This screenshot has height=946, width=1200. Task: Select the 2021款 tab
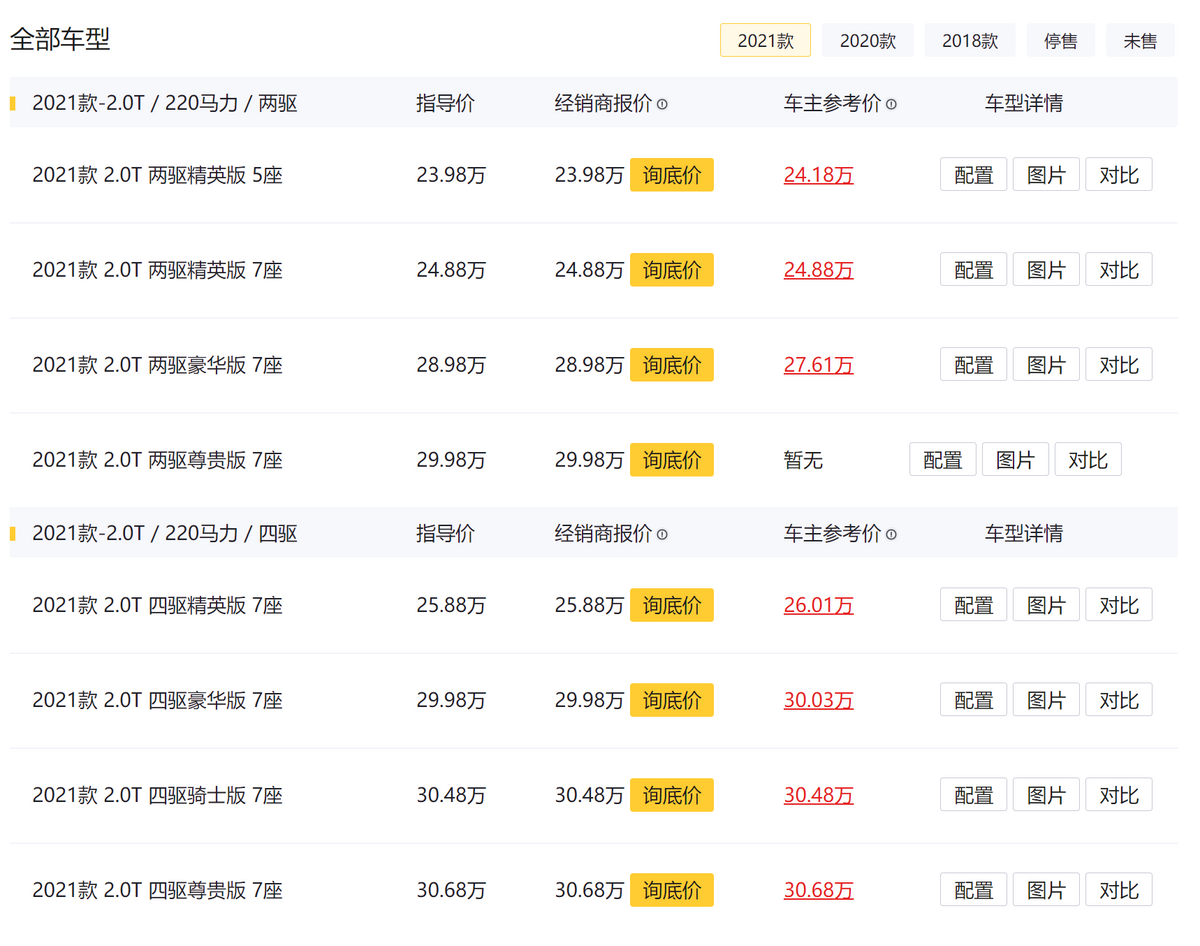(x=765, y=41)
